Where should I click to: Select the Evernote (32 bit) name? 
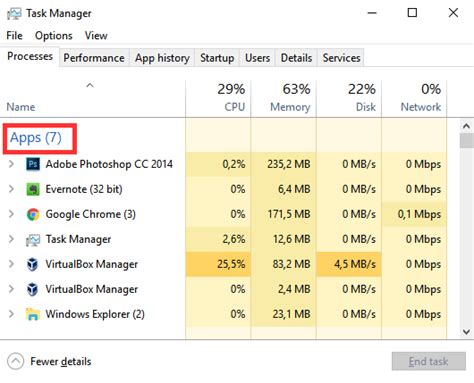(x=84, y=189)
